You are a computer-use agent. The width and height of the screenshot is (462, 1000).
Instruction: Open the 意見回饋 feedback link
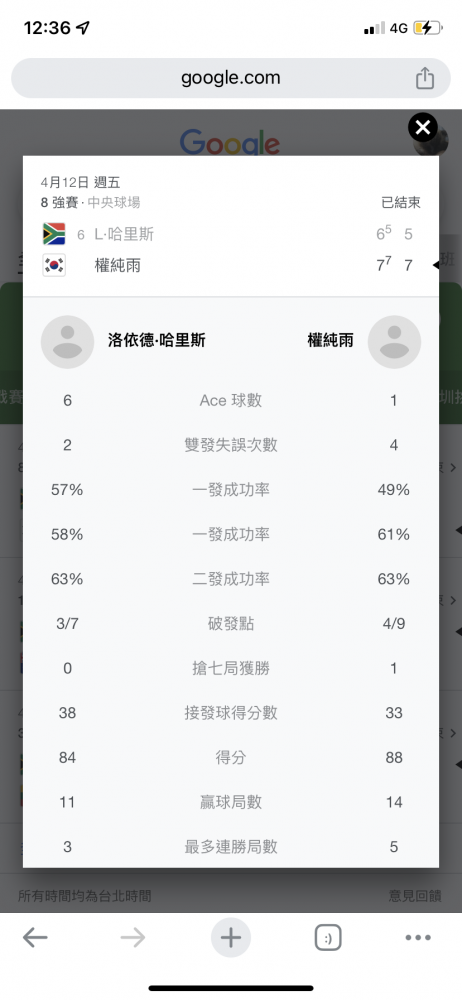click(x=415, y=895)
